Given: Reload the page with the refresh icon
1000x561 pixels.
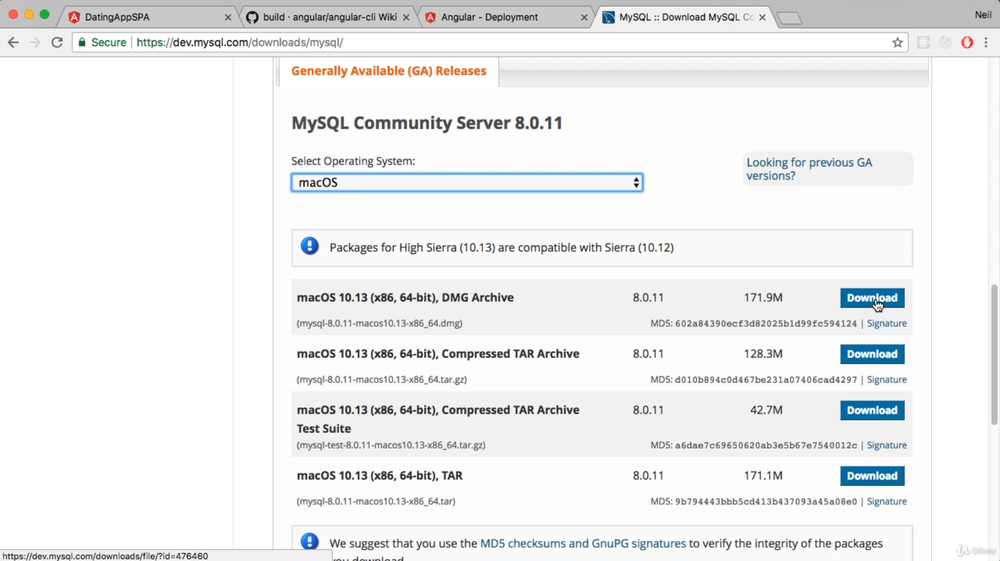Looking at the screenshot, I should 57,42.
